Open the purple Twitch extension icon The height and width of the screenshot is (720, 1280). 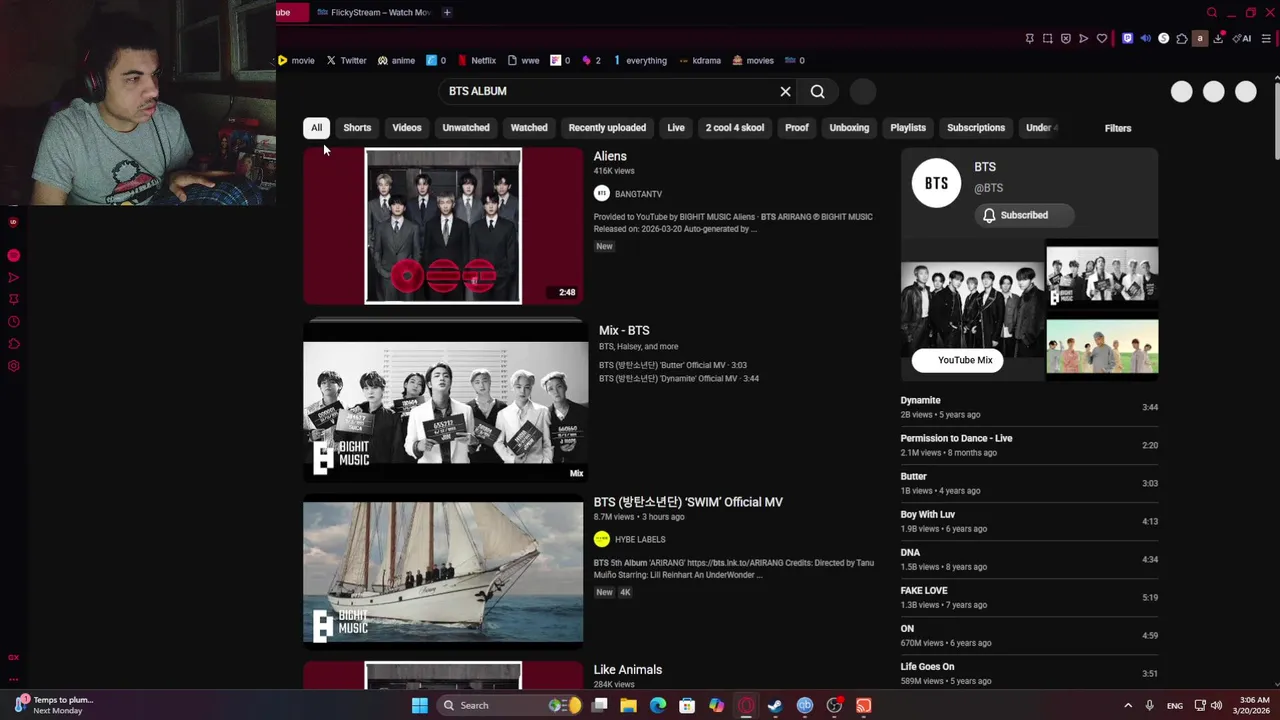(1127, 38)
